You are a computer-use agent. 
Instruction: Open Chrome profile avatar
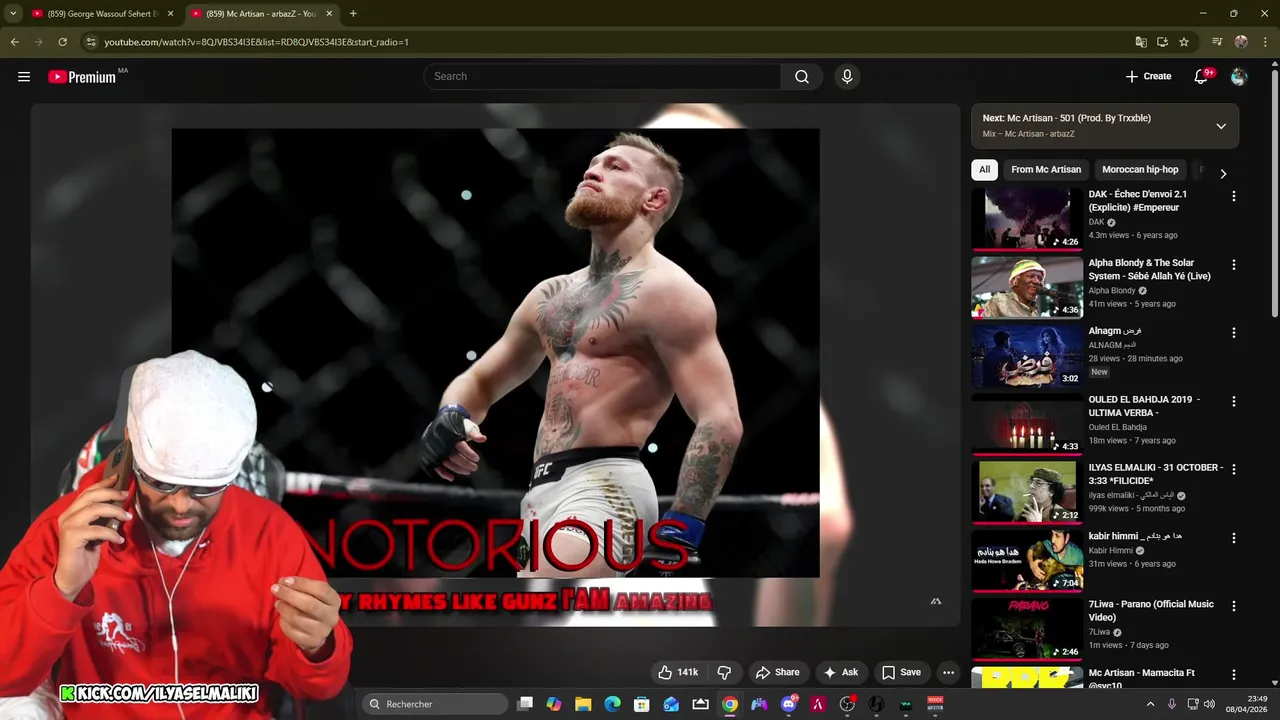coord(1241,42)
